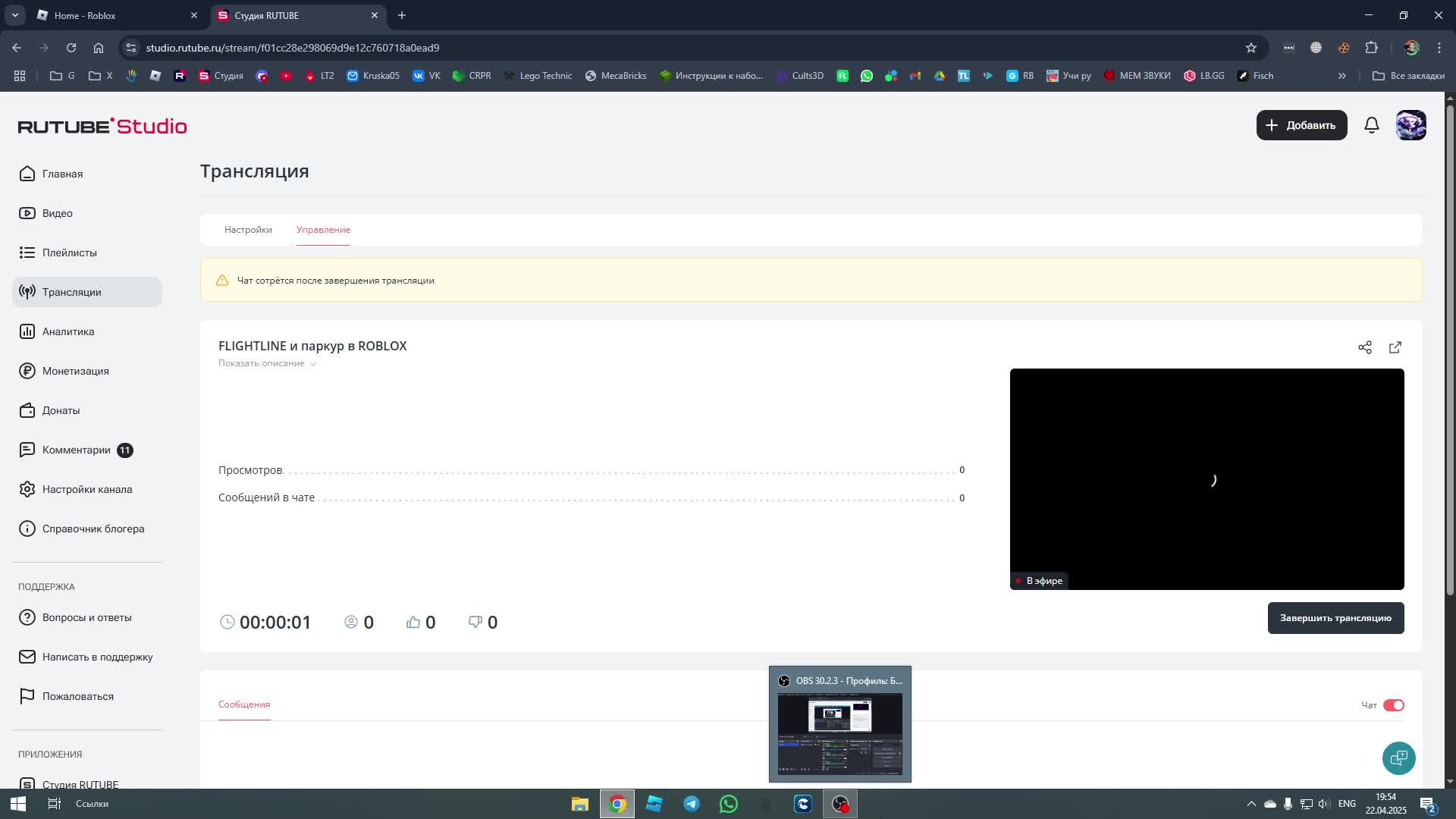This screenshot has width=1456, height=819.
Task: Expand Показать описание
Action: point(268,363)
